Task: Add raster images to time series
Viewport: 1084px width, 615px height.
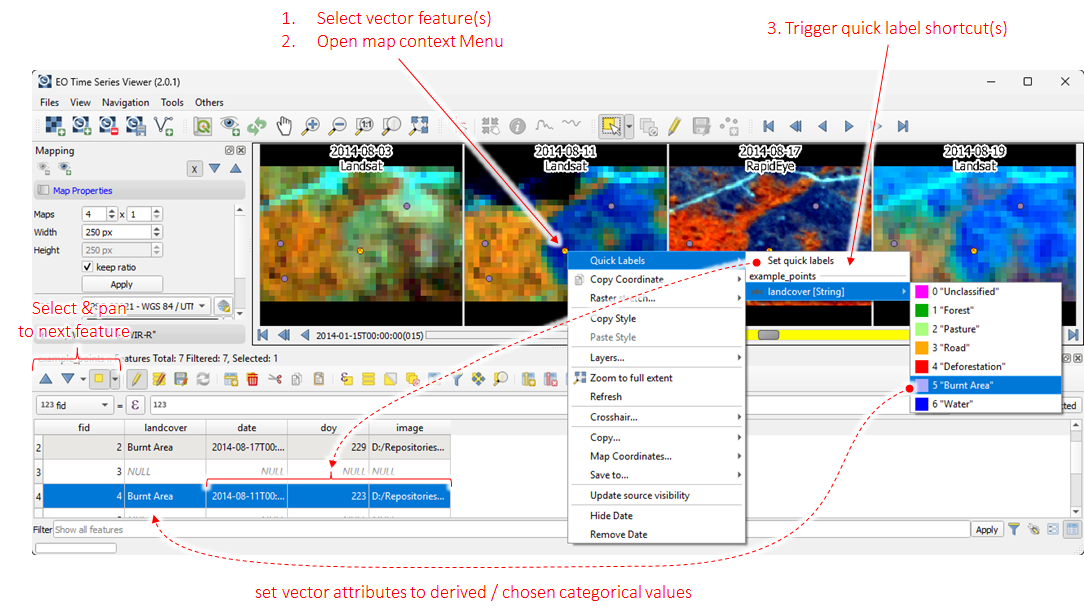Action: click(x=55, y=126)
